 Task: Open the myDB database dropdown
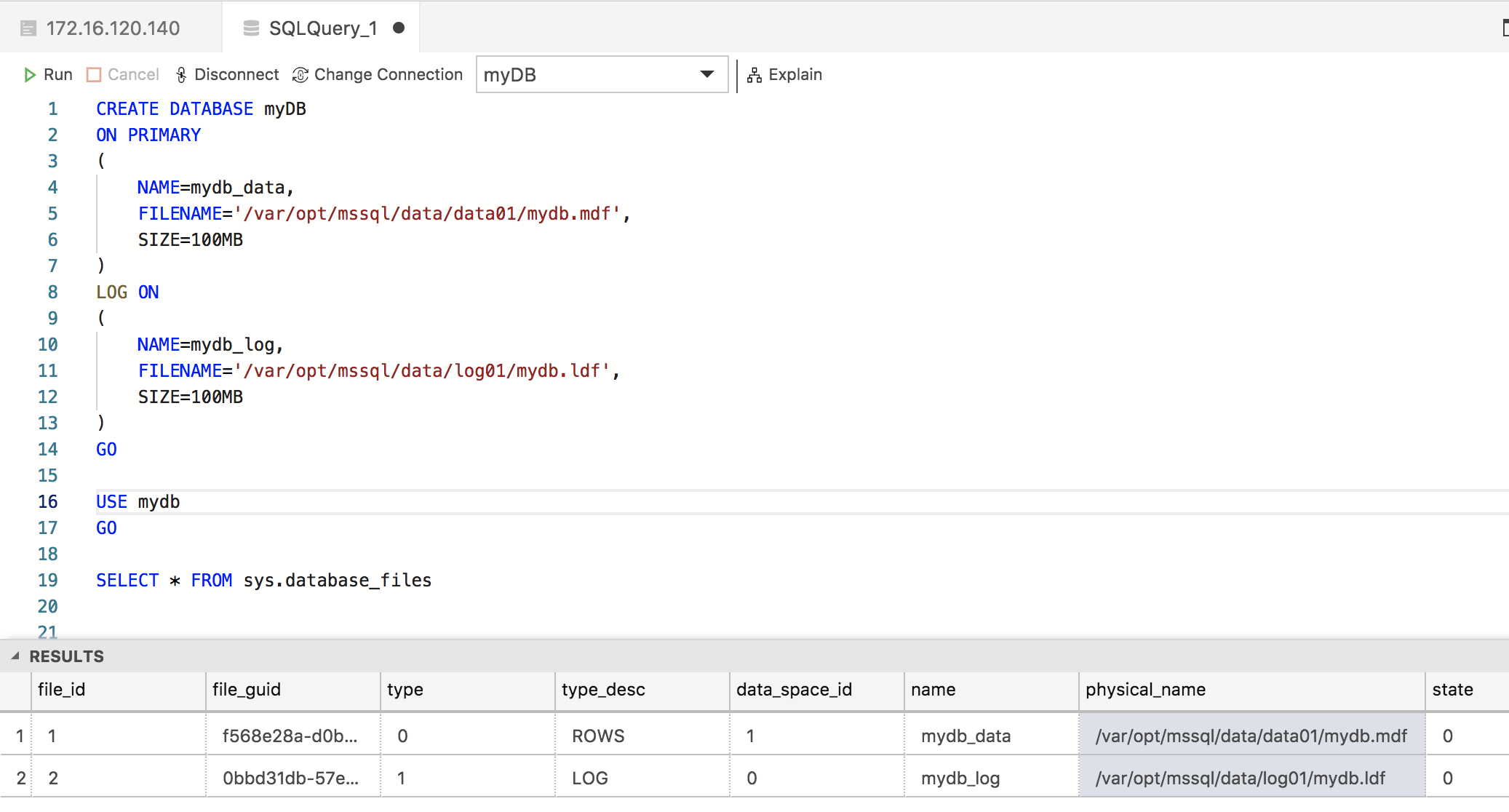click(x=706, y=74)
